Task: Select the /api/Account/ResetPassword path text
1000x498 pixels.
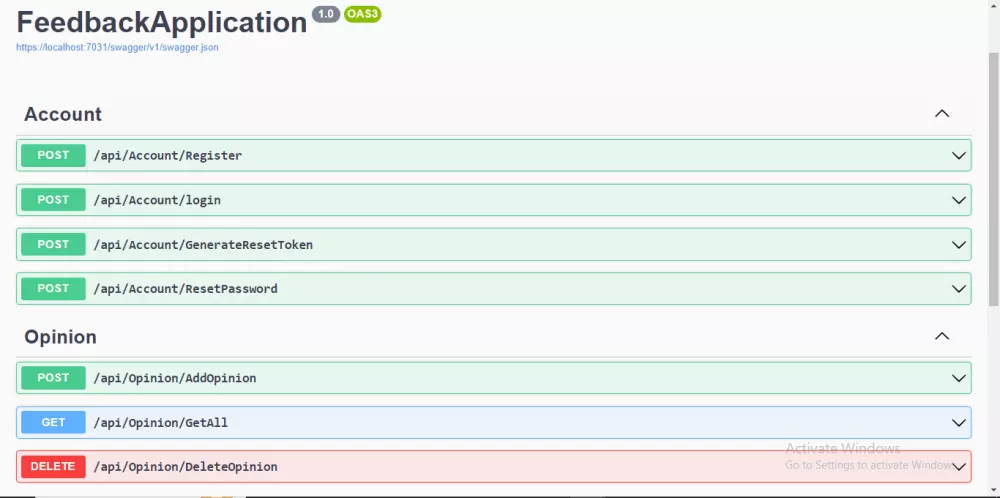Action: (186, 289)
